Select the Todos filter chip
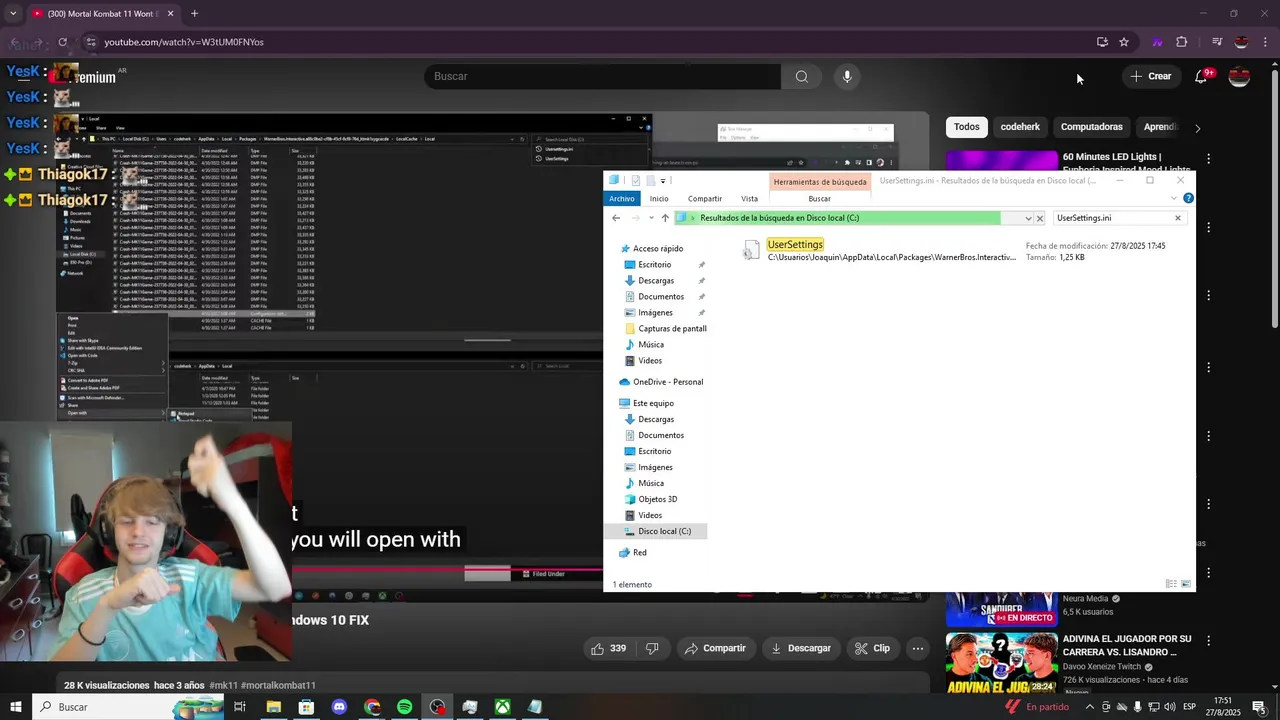 click(x=967, y=127)
